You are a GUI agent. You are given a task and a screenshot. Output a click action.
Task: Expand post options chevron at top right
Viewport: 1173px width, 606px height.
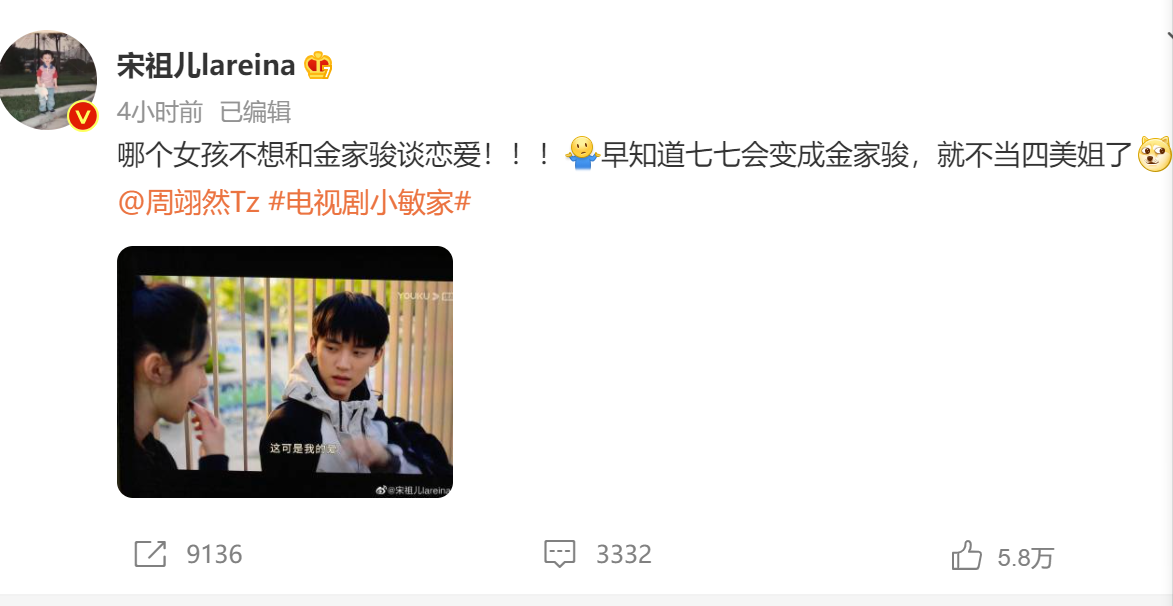[1168, 36]
